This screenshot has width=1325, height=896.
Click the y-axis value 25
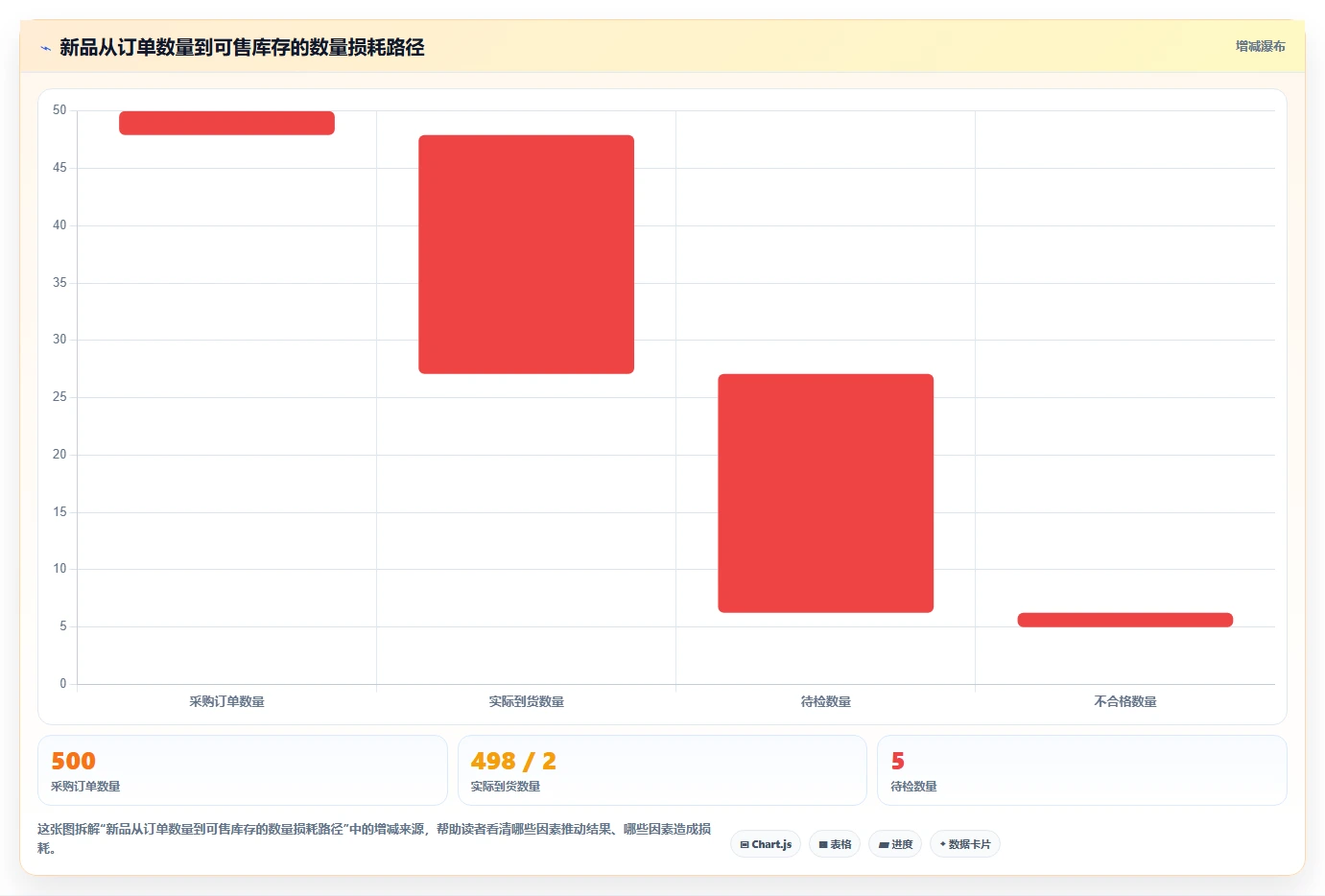[59, 397]
